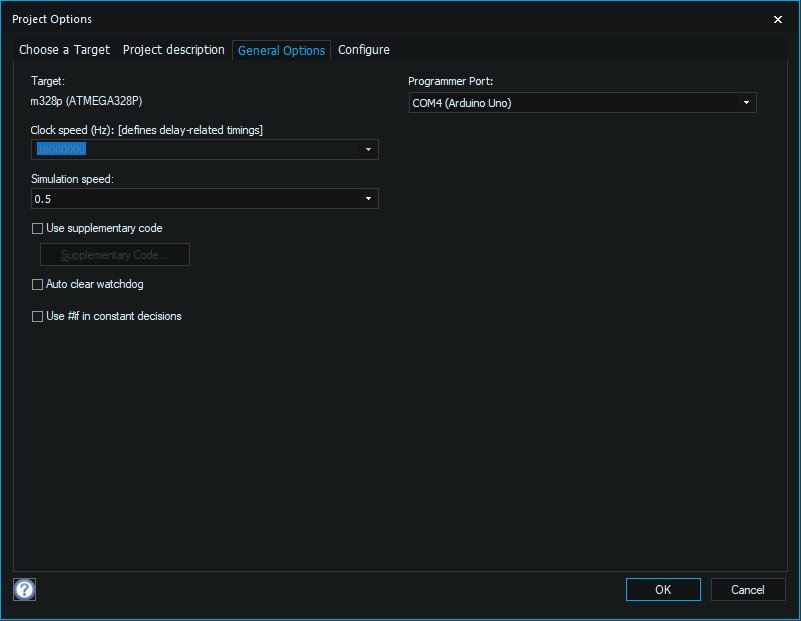
Task: Cancel the Project Options dialog
Action: (748, 590)
